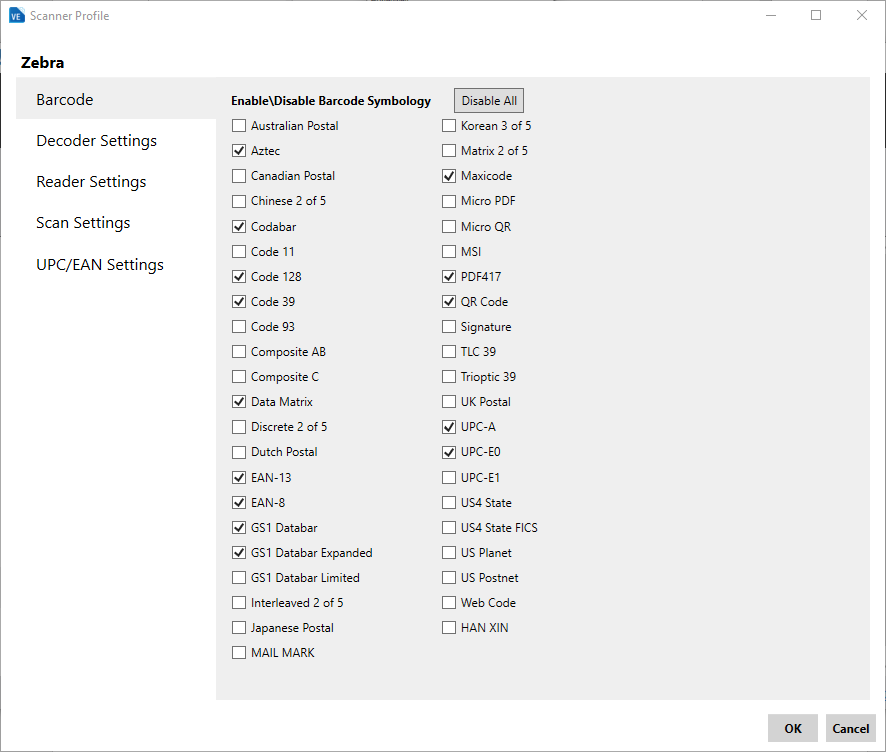The image size is (886, 752).
Task: Disable Aztec symbology
Action: pos(238,151)
